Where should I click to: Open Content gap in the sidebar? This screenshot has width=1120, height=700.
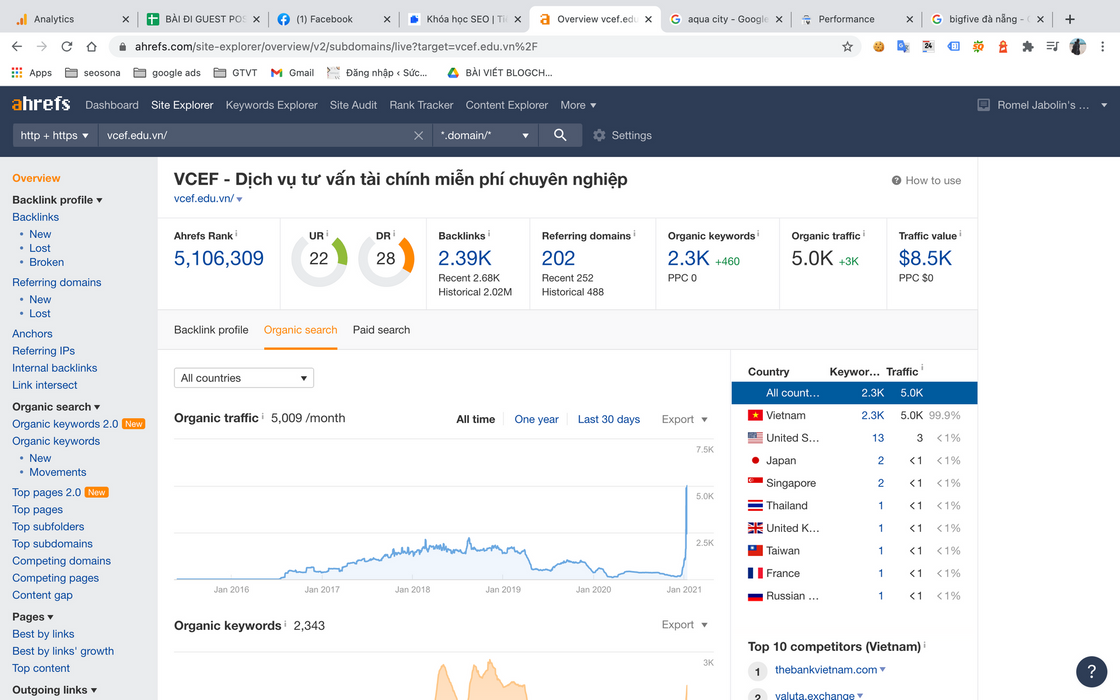click(42, 595)
